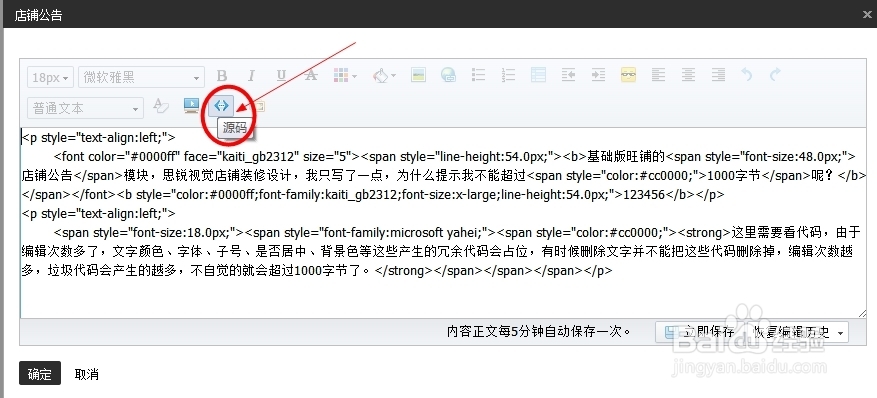Toggle bold formatting

[222, 76]
